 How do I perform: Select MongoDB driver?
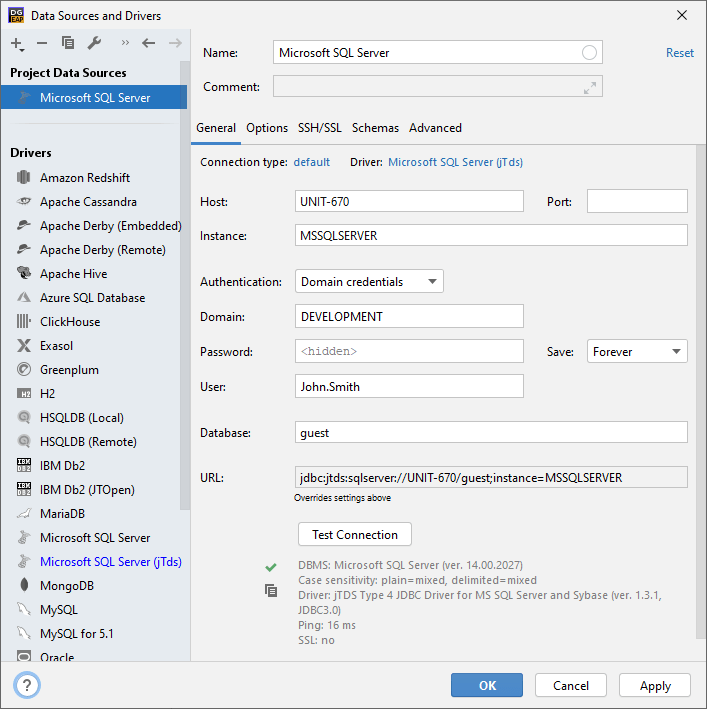click(x=94, y=585)
